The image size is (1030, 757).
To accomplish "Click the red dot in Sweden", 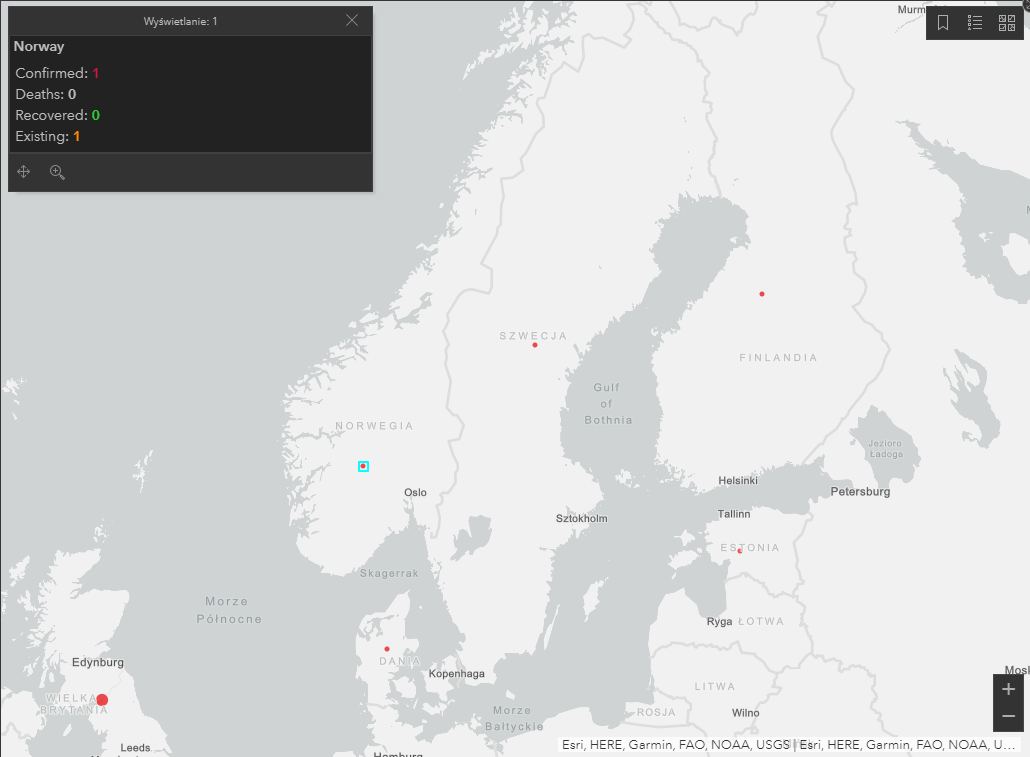I will [x=535, y=345].
